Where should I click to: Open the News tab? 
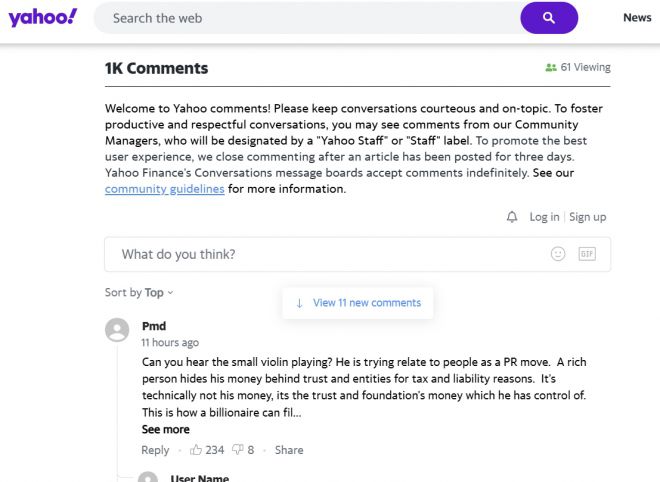637,18
